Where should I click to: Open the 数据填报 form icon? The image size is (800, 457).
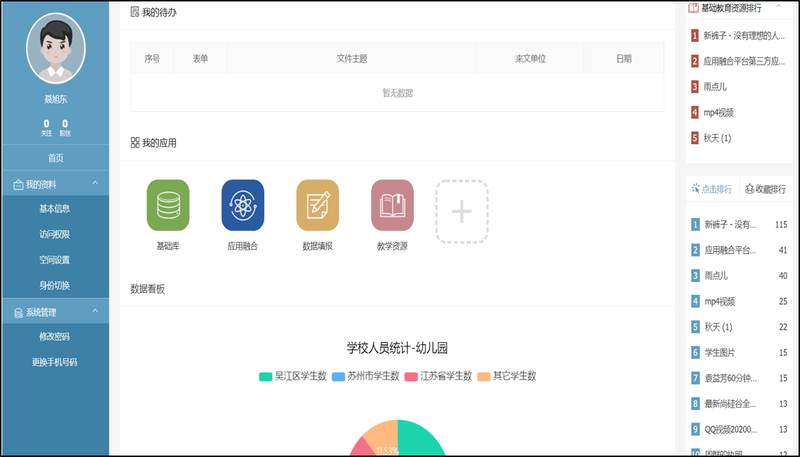pyautogui.click(x=317, y=205)
